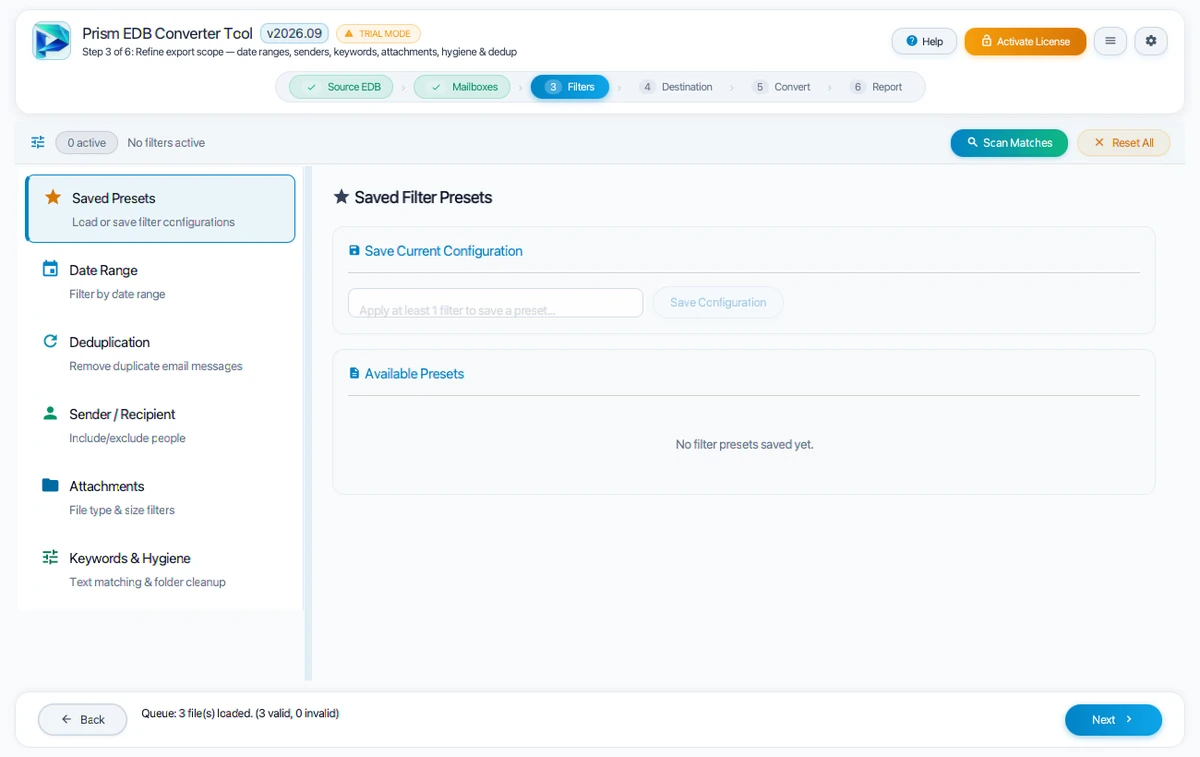
Task: Open settings via the gear icon
Action: pyautogui.click(x=1151, y=41)
